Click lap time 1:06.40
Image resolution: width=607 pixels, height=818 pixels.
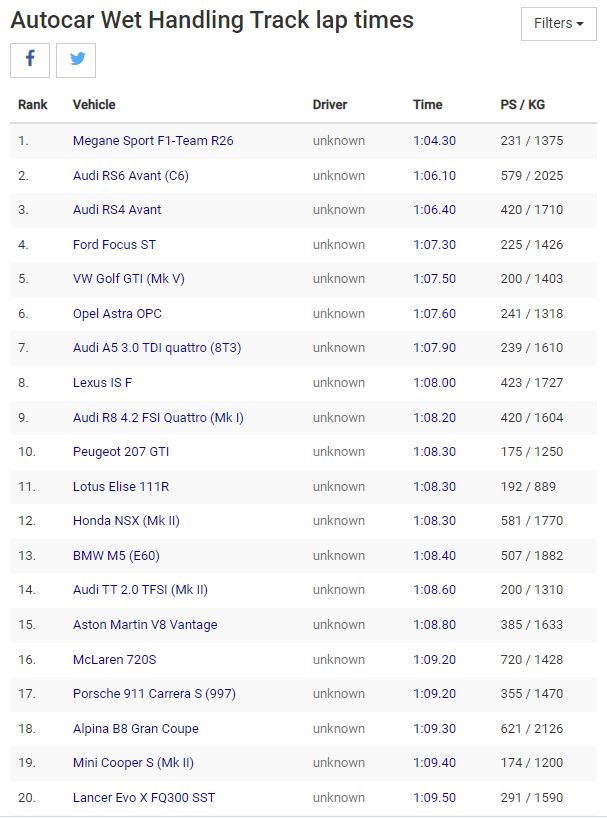[x=434, y=210]
